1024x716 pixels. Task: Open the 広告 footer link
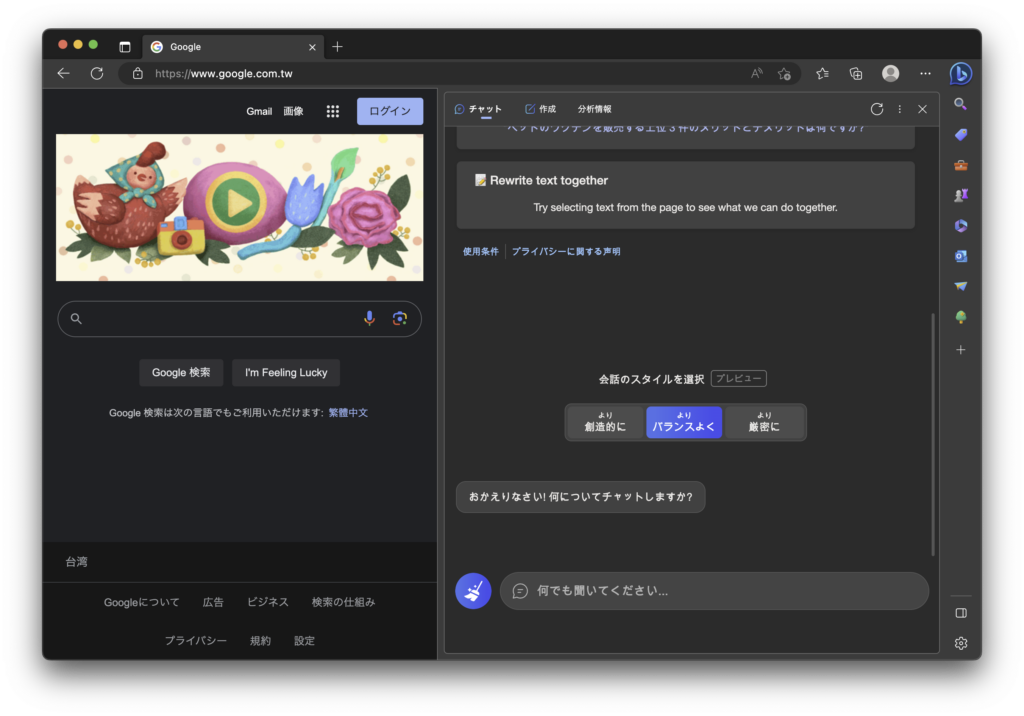(213, 602)
